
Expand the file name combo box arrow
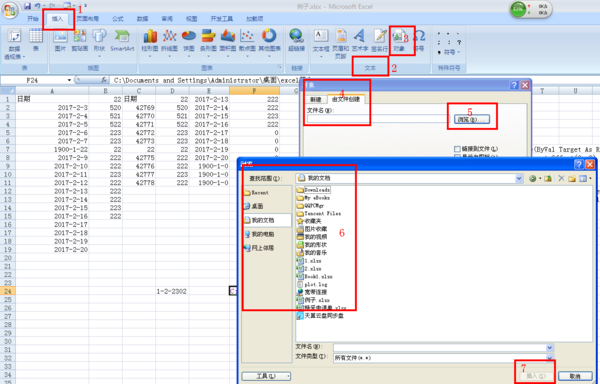click(549, 347)
